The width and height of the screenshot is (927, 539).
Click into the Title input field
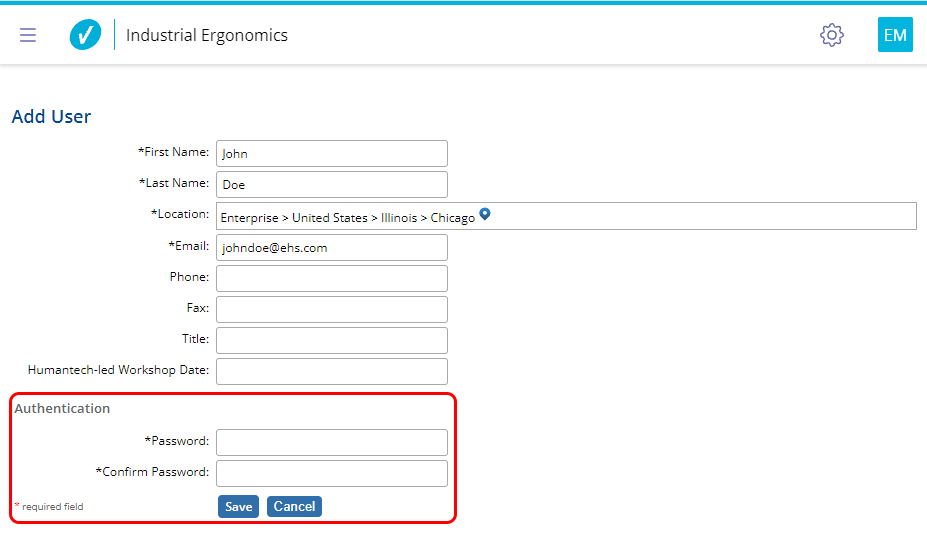click(332, 340)
